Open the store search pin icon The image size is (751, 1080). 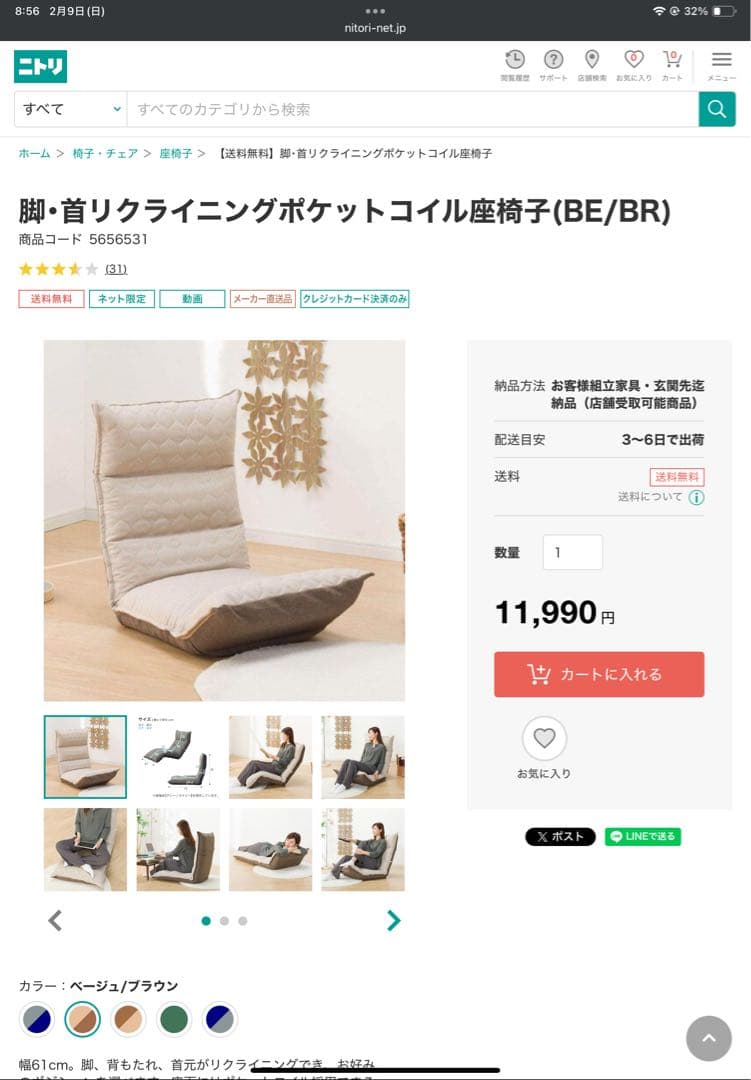click(592, 60)
